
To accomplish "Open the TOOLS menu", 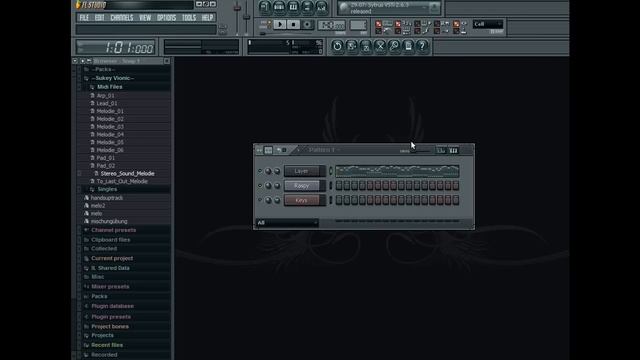I will coord(189,18).
